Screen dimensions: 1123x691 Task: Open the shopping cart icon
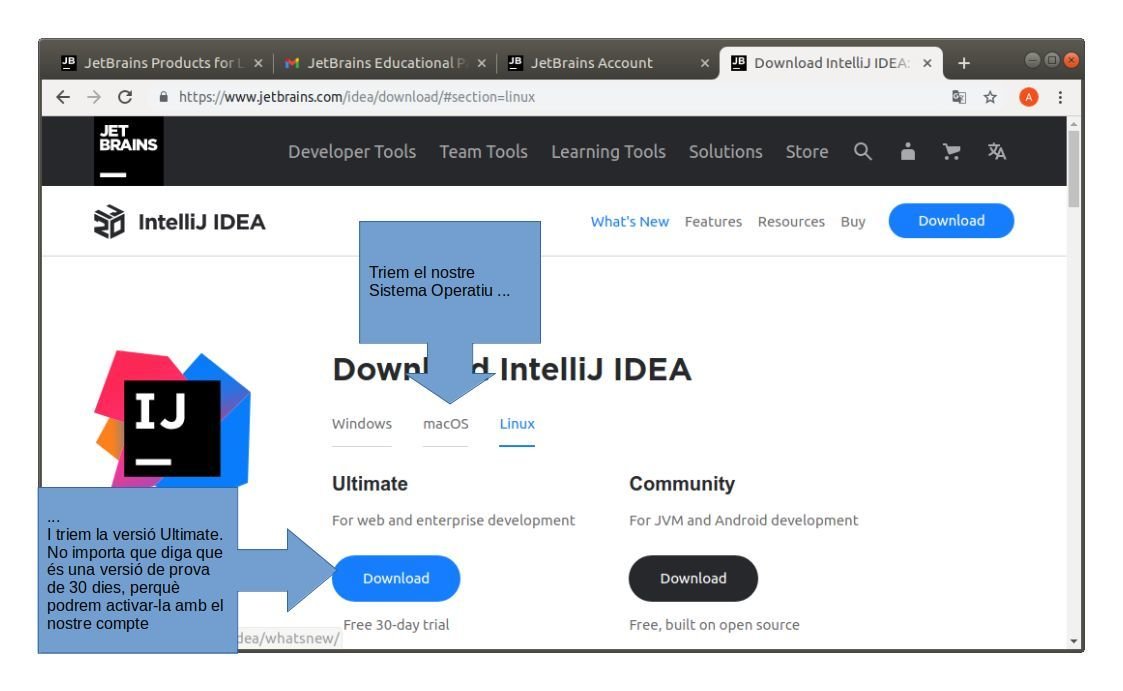tap(951, 151)
